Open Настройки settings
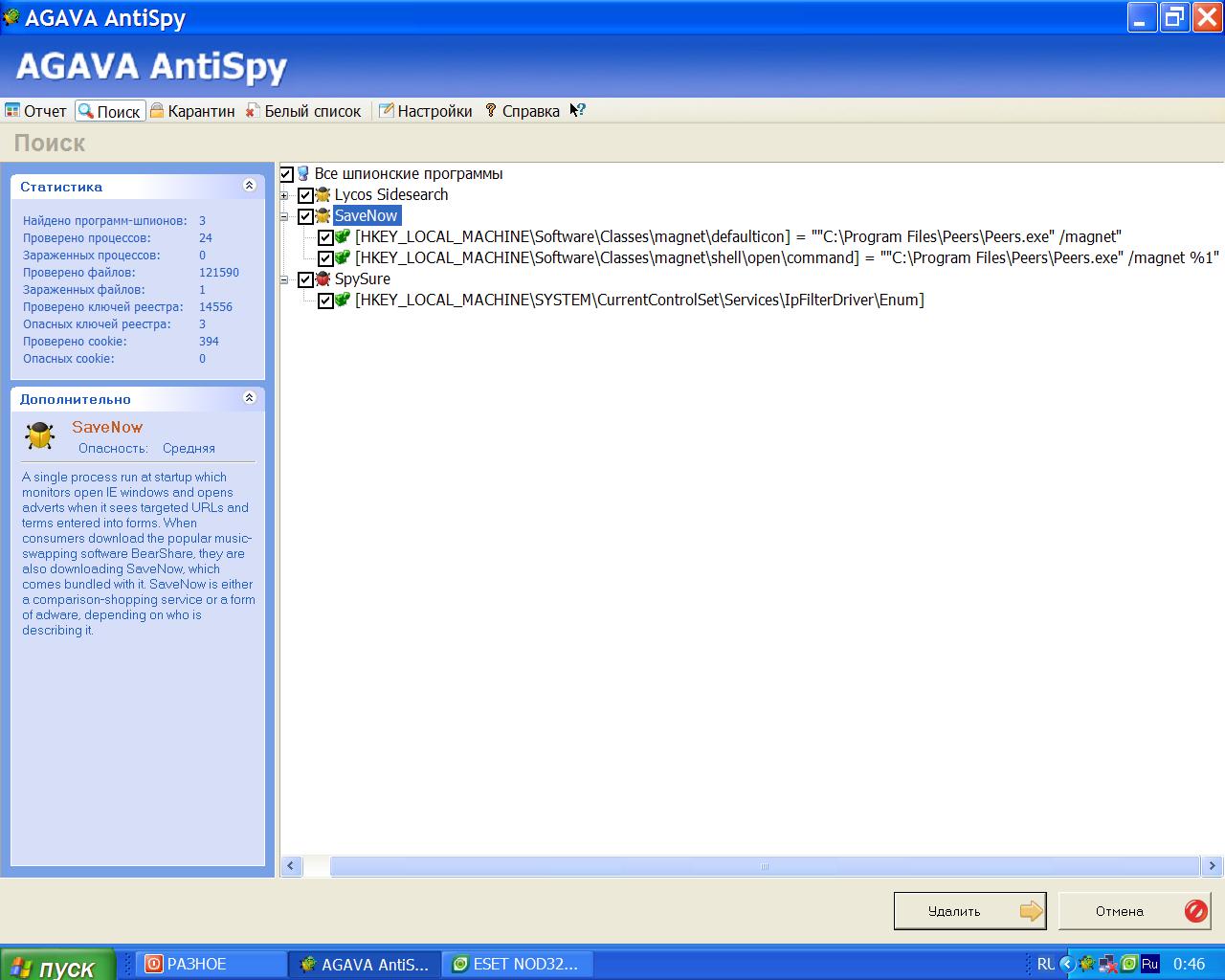The width and height of the screenshot is (1225, 980). pos(426,111)
